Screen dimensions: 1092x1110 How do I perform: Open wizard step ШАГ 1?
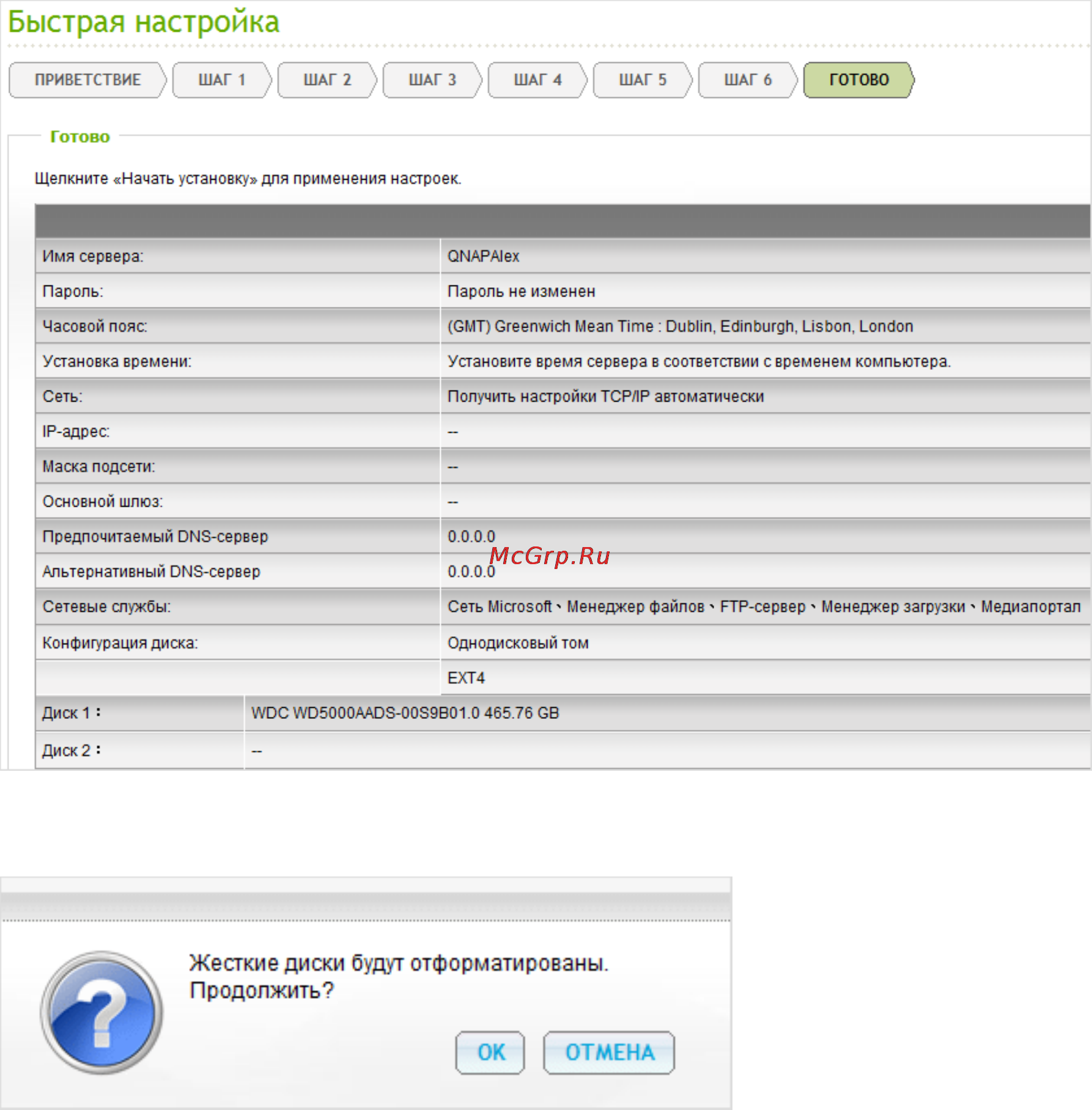[x=222, y=80]
